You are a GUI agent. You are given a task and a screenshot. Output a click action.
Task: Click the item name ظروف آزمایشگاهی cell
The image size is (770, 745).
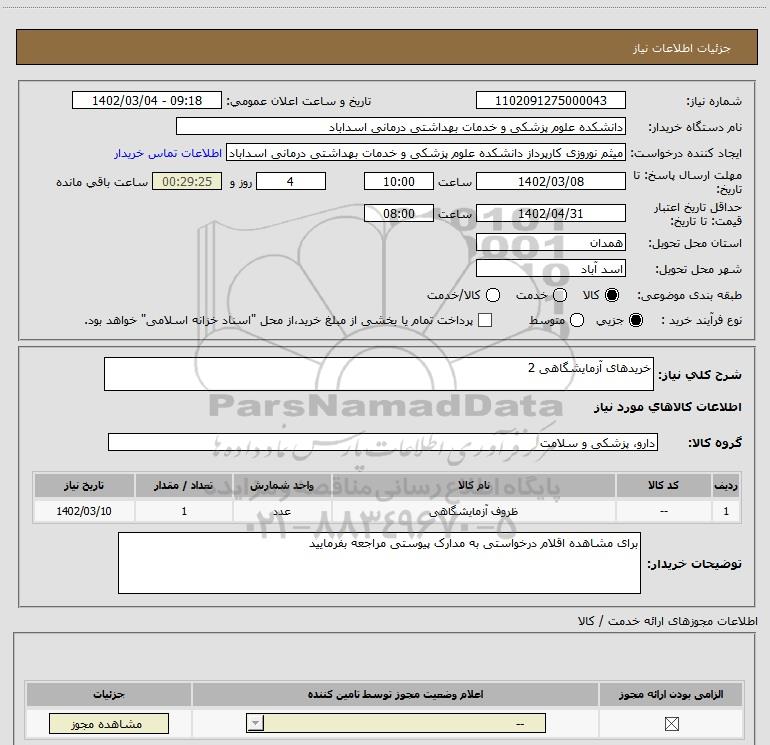pyautogui.click(x=474, y=511)
